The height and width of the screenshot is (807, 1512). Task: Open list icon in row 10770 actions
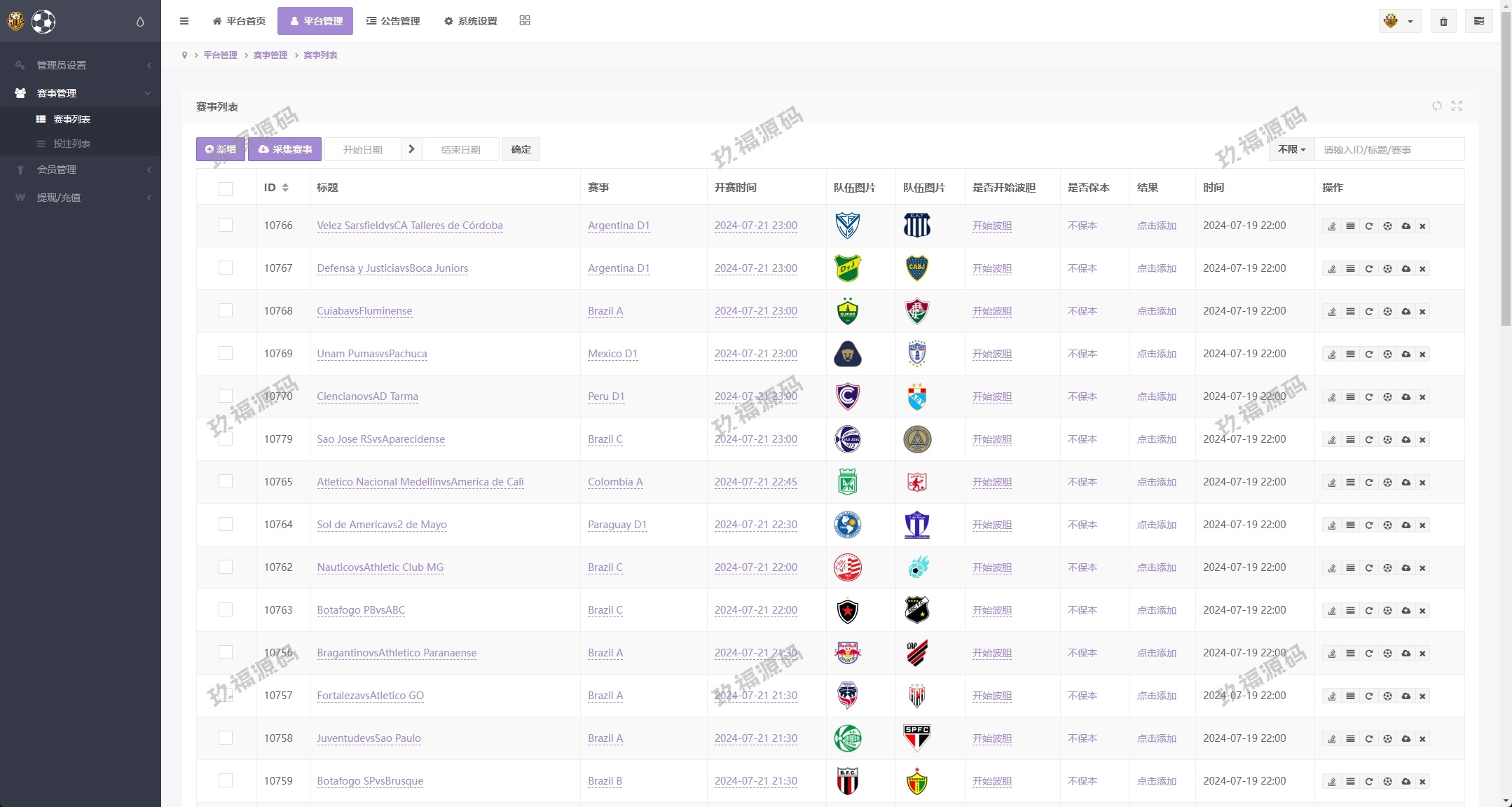point(1350,397)
